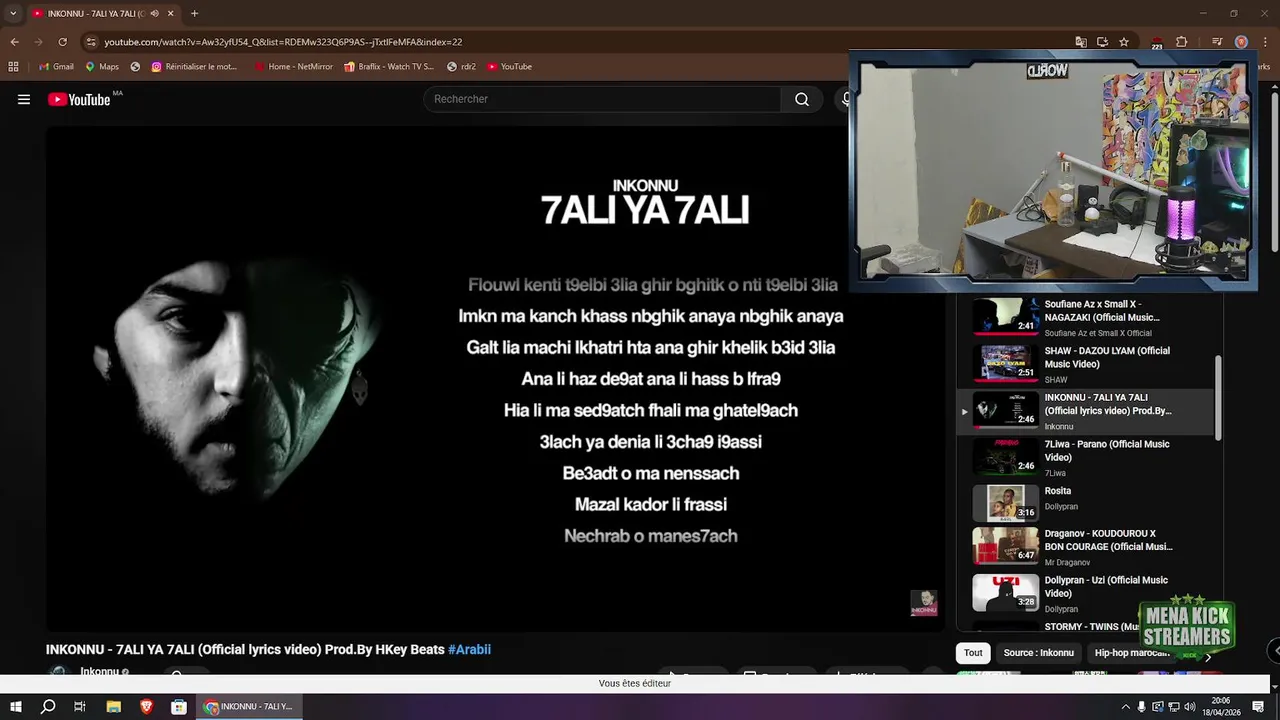Screen dimensions: 1280x720
Task: Open the media controls music-note icon
Action: [x=1217, y=42]
